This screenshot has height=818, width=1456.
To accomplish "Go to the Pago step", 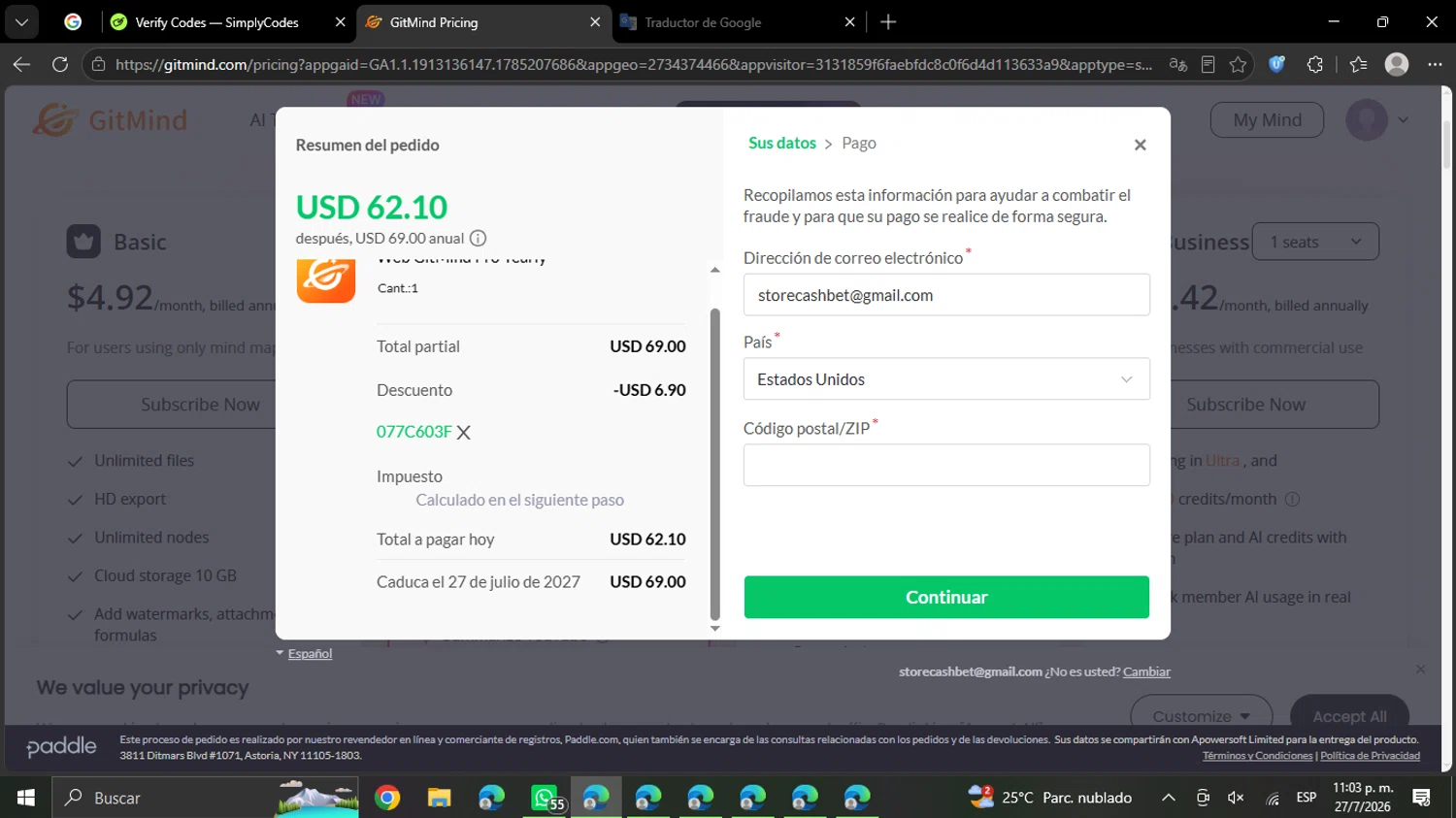I will (x=859, y=144).
